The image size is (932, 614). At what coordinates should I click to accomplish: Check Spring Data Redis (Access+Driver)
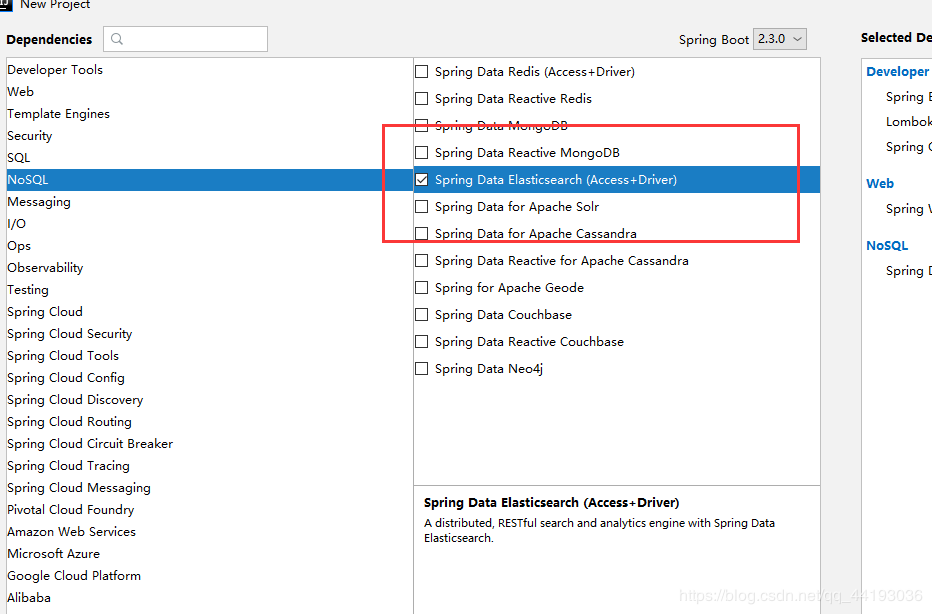(x=421, y=72)
